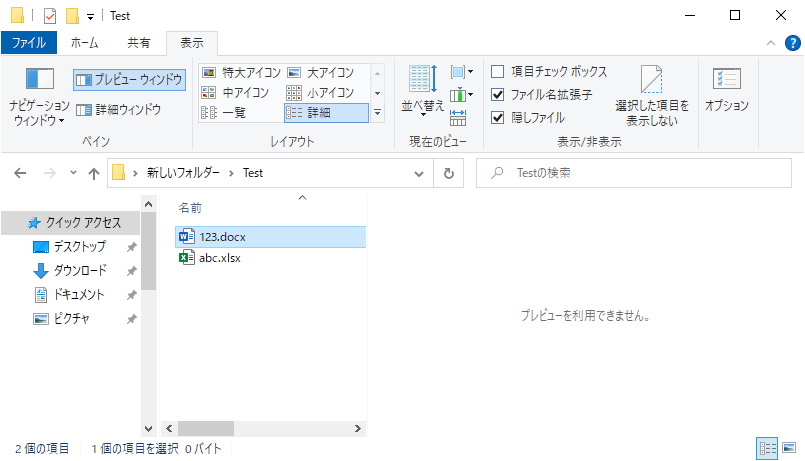Viewport: 805px width, 461px height.
Task: Open the help question mark icon
Action: [x=793, y=43]
